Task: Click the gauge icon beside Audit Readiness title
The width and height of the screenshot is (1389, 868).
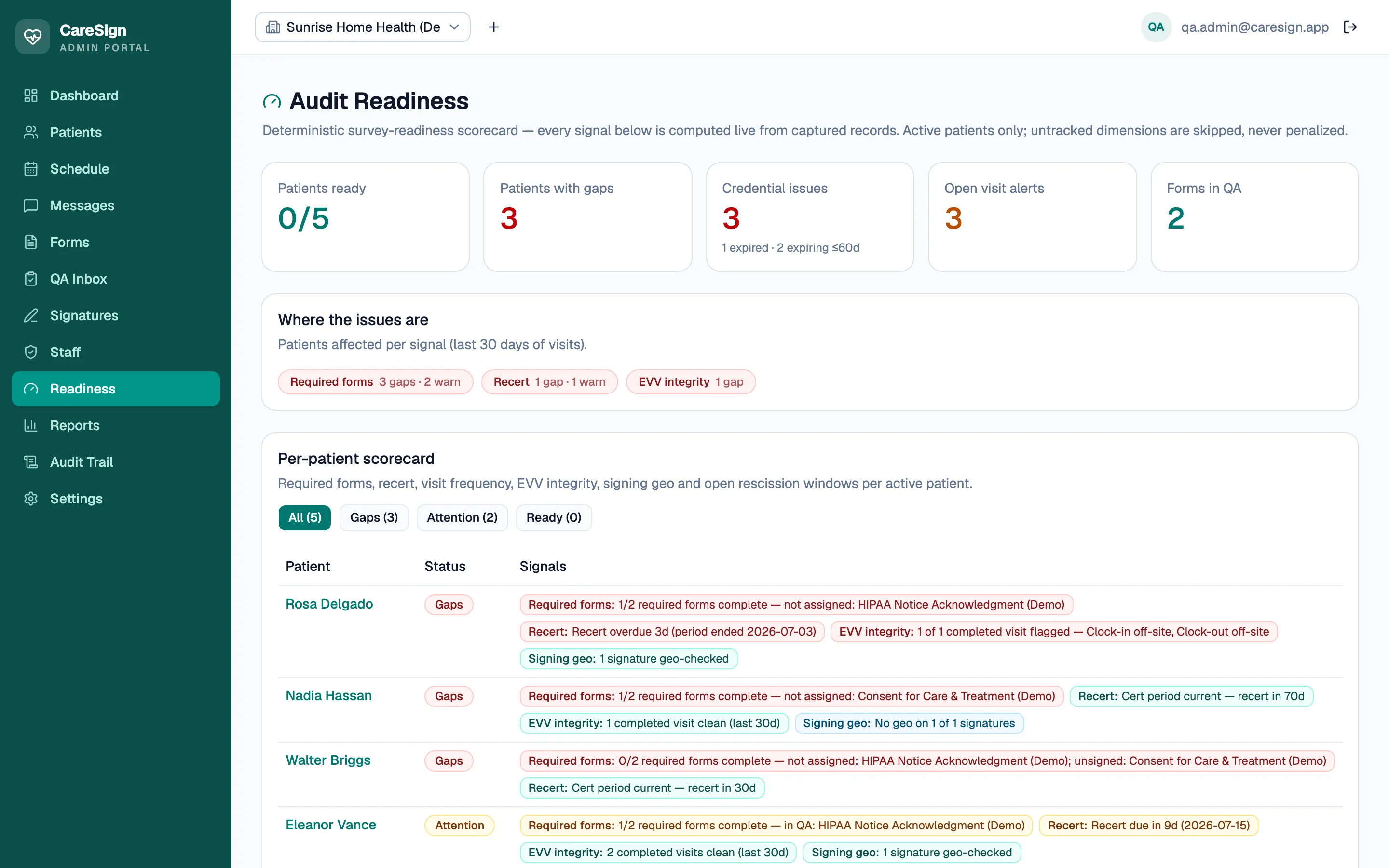Action: 272,102
